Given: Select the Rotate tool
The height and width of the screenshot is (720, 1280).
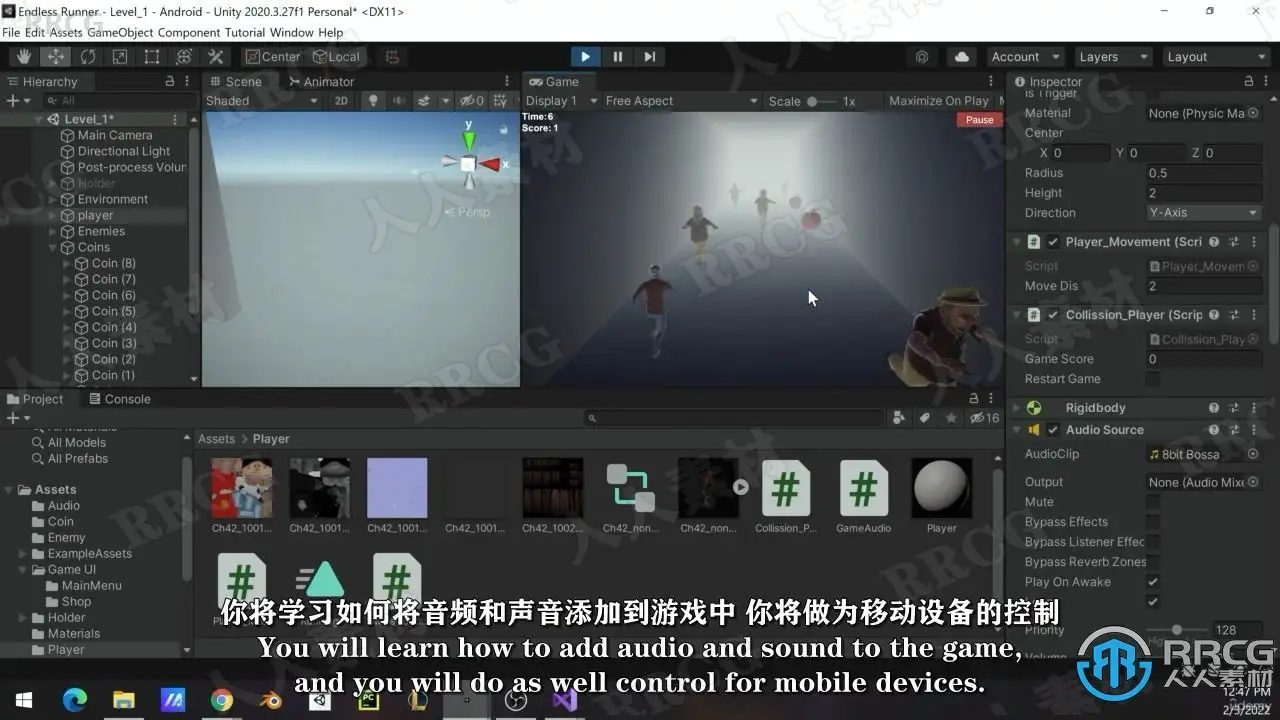Looking at the screenshot, I should pyautogui.click(x=88, y=57).
